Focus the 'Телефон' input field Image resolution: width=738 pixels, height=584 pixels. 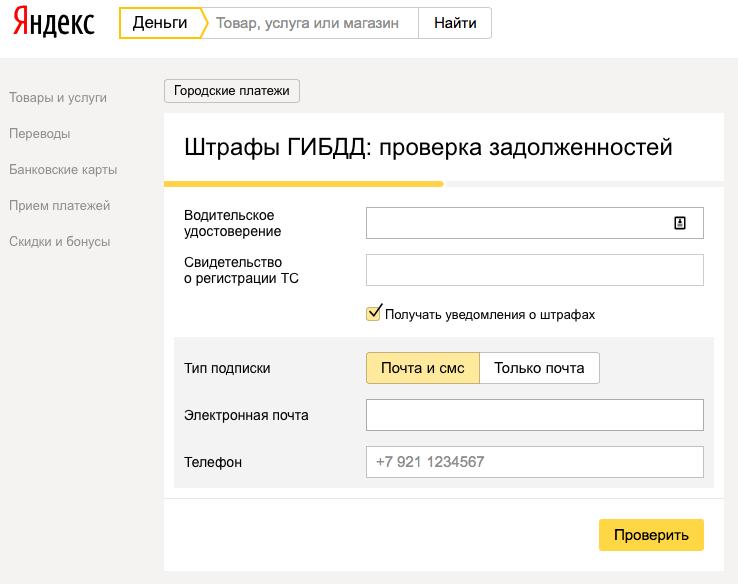[x=535, y=462]
